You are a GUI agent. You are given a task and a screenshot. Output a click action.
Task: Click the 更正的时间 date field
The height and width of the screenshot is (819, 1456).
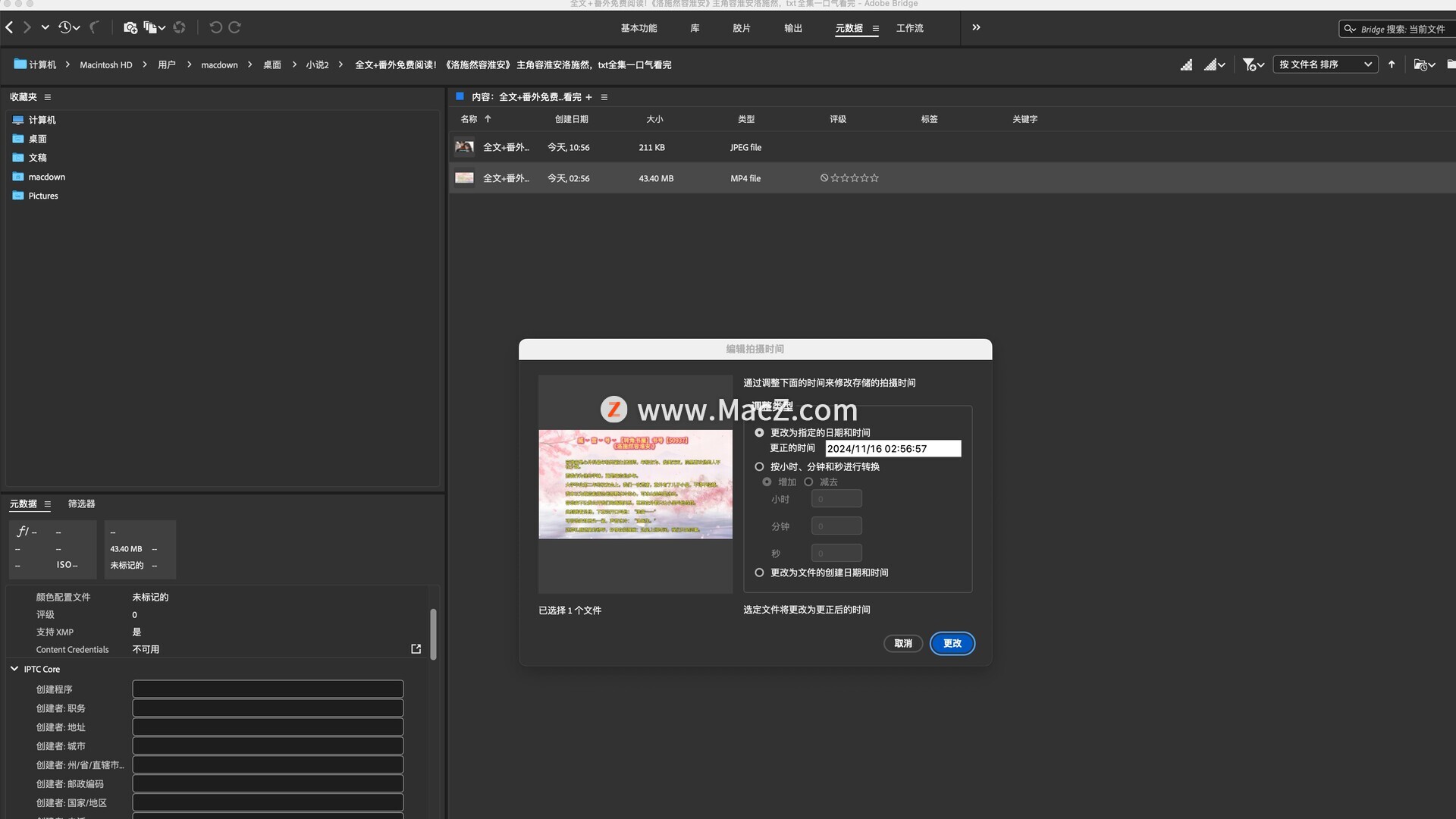893,449
